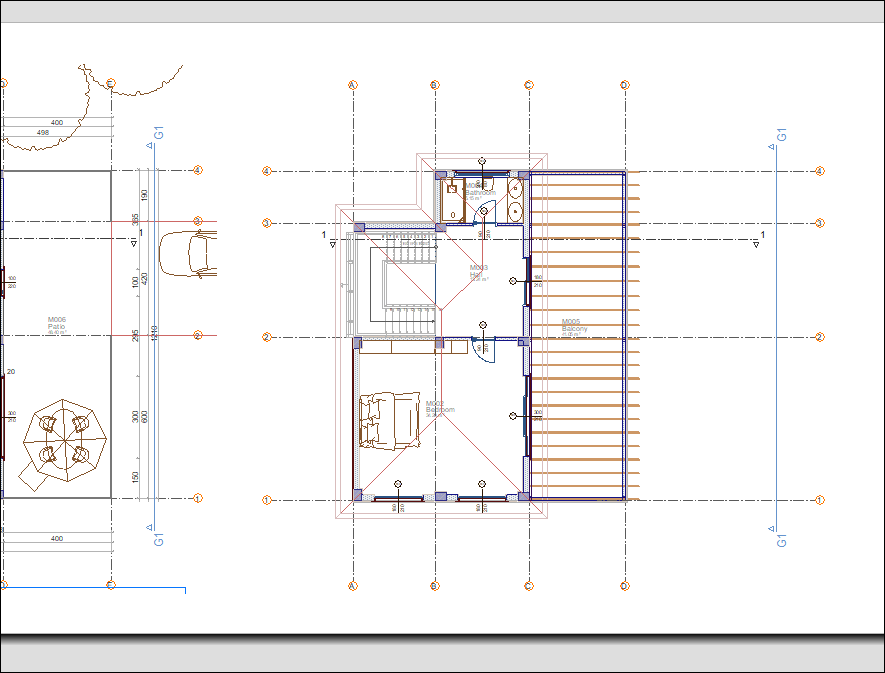This screenshot has height=673, width=885.
Task: Click the 190 dimension text
Action: click(144, 195)
